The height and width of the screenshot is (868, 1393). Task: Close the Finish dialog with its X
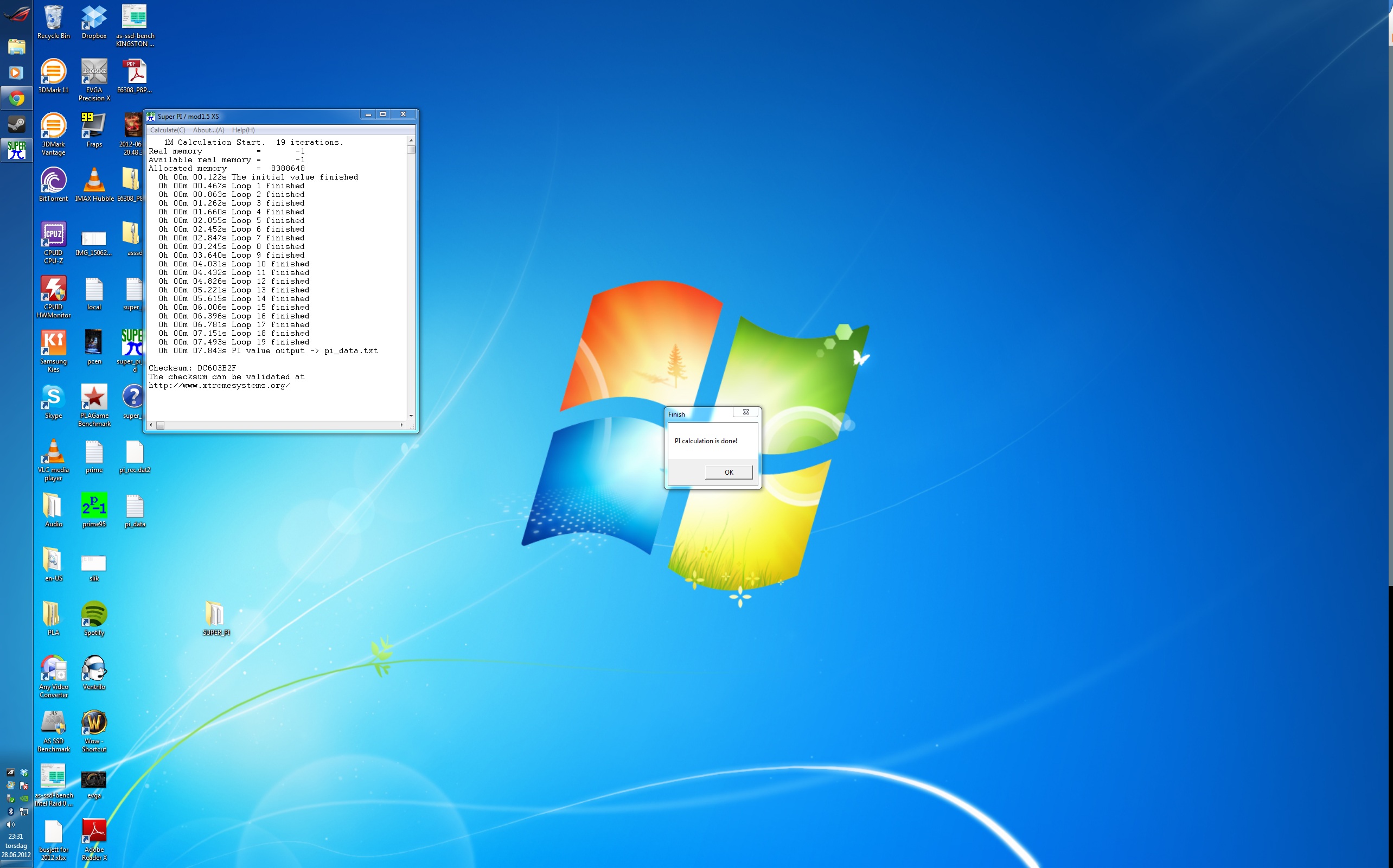click(745, 412)
